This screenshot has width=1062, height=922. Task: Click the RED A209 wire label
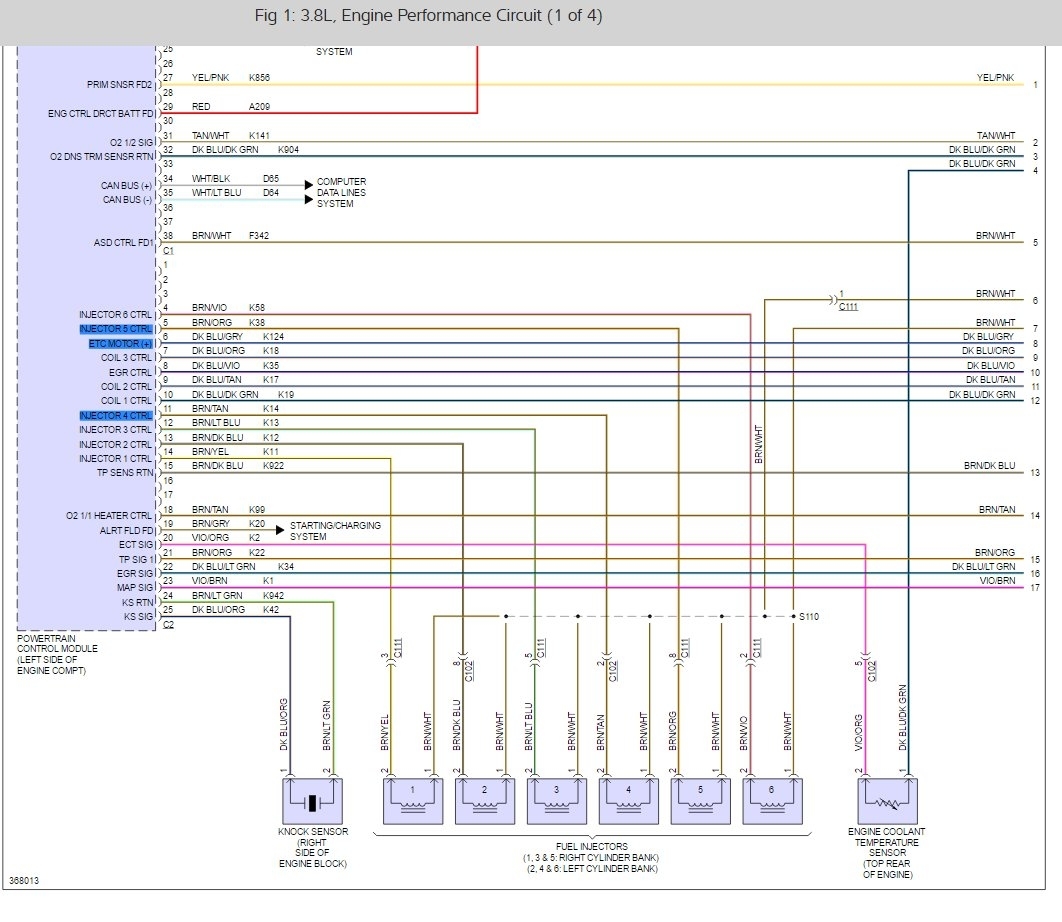point(230,106)
